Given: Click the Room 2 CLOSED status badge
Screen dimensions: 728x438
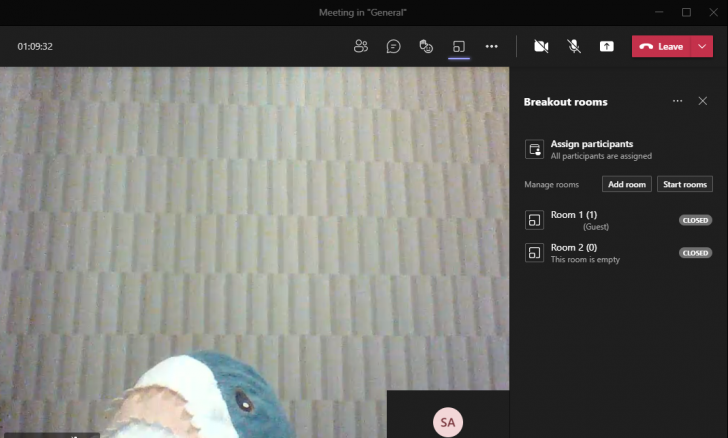Looking at the screenshot, I should (x=696, y=253).
